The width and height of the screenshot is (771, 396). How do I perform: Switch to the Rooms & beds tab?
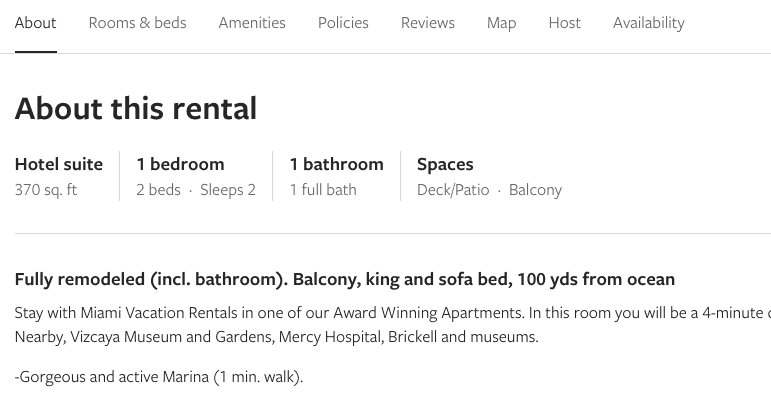tap(137, 23)
